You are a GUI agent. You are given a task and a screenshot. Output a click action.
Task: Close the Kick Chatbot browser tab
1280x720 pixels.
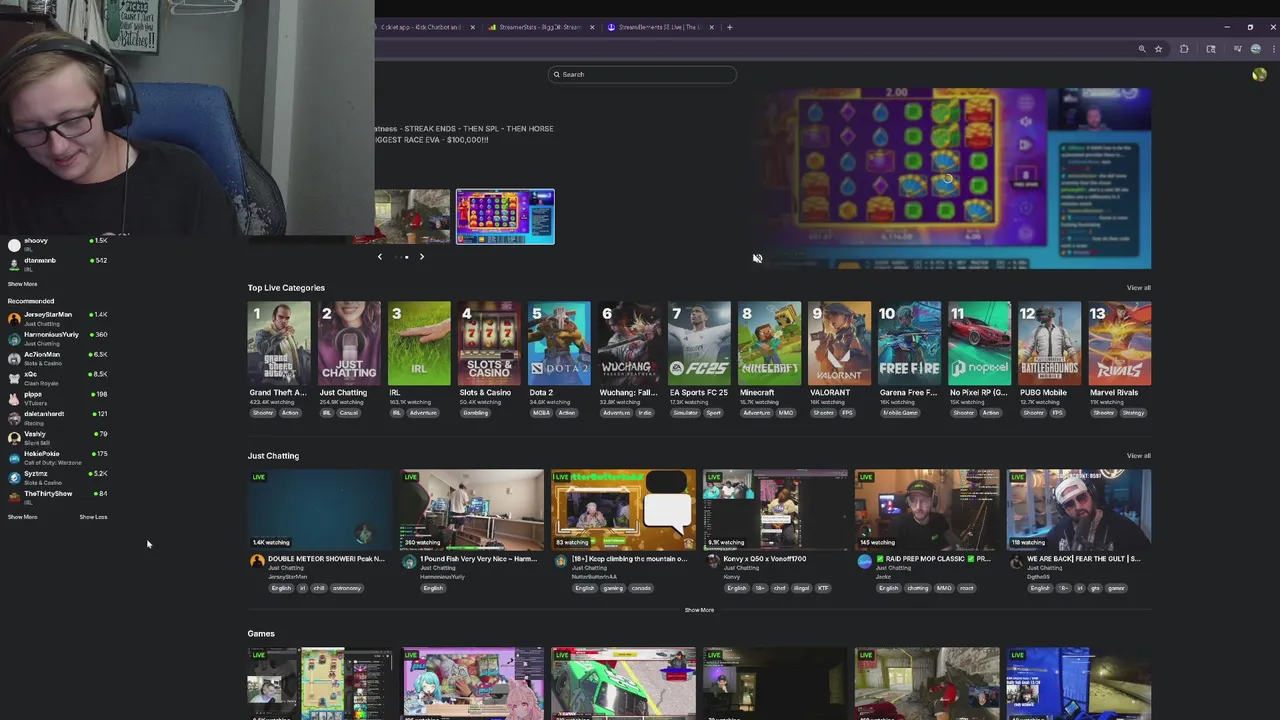[x=472, y=27]
